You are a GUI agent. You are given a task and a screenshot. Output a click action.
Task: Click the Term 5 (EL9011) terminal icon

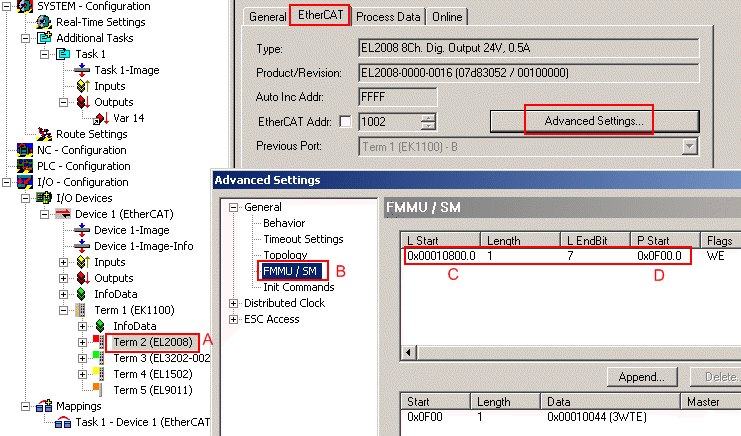97,388
